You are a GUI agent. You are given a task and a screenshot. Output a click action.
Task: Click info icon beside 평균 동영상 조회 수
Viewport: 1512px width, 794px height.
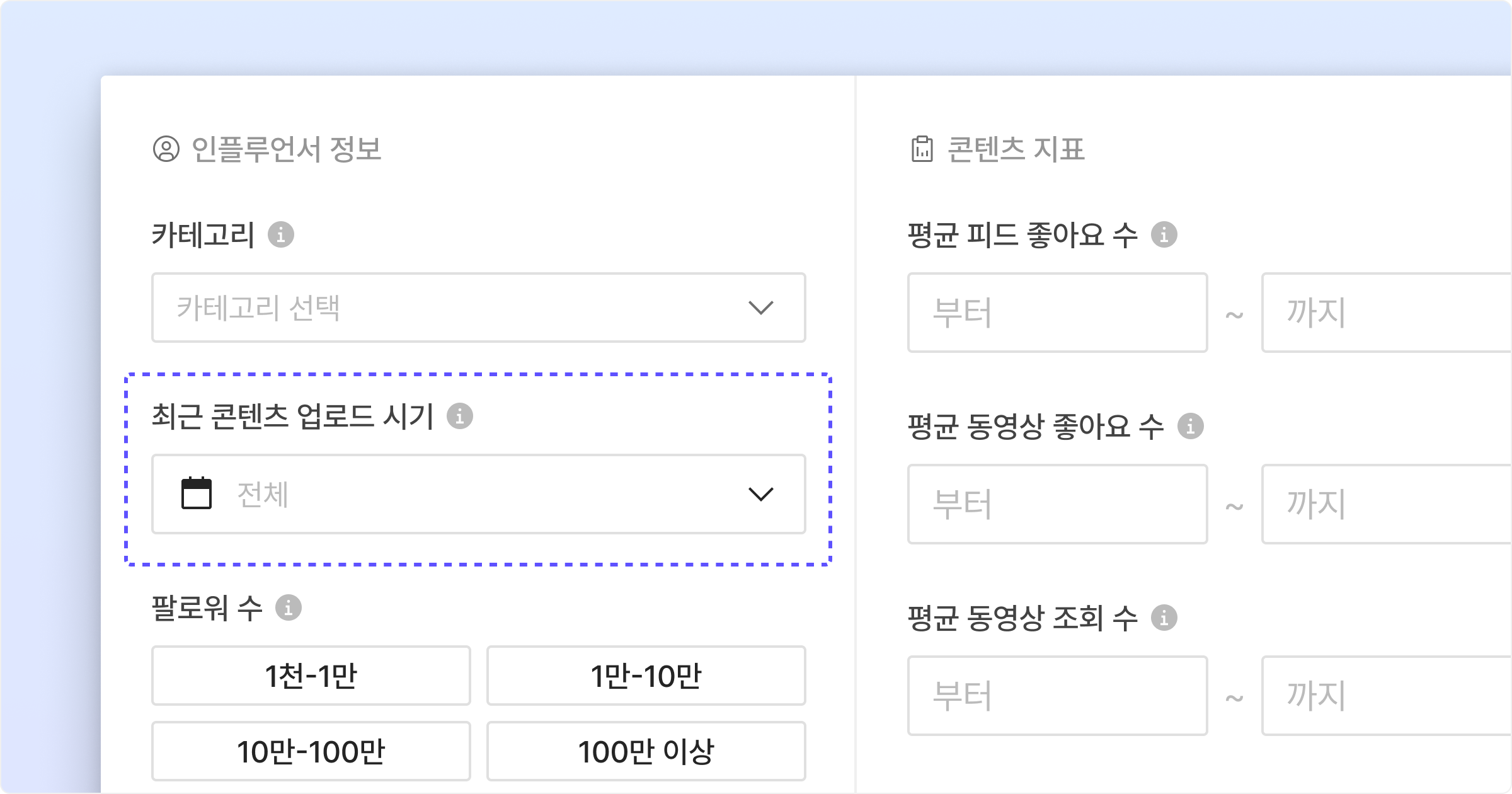(x=1164, y=618)
